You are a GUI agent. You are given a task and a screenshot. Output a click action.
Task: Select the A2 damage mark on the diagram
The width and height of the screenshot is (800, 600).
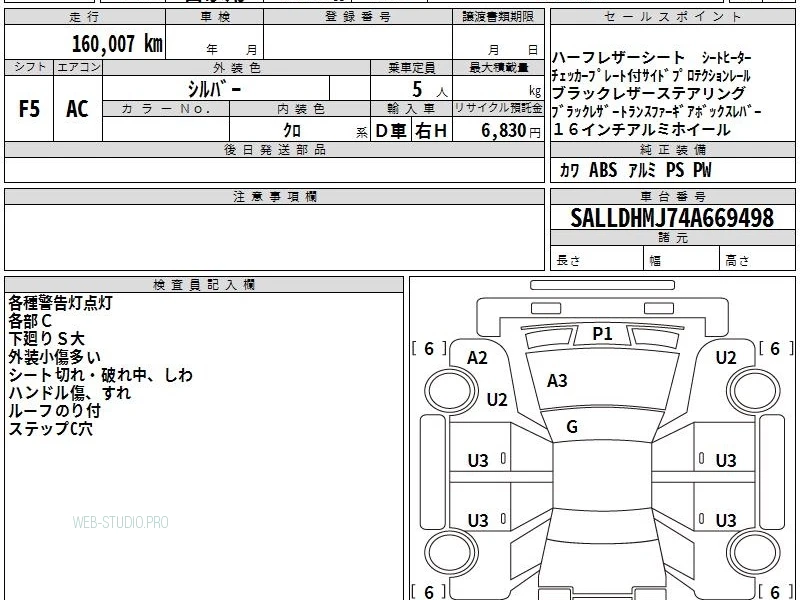(x=478, y=358)
